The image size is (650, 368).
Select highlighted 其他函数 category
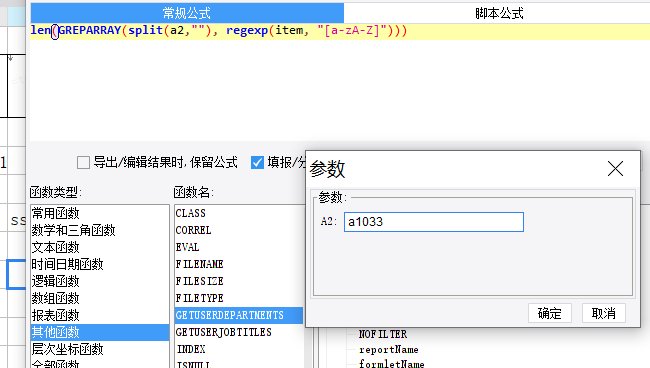pyautogui.click(x=99, y=332)
